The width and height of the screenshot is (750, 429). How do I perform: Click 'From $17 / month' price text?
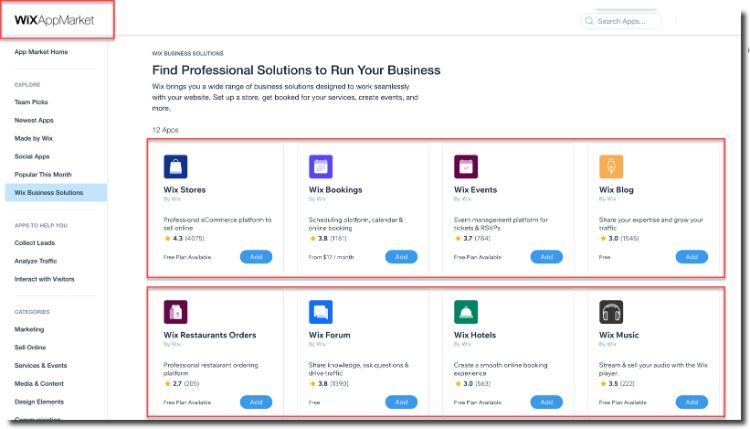coord(331,257)
